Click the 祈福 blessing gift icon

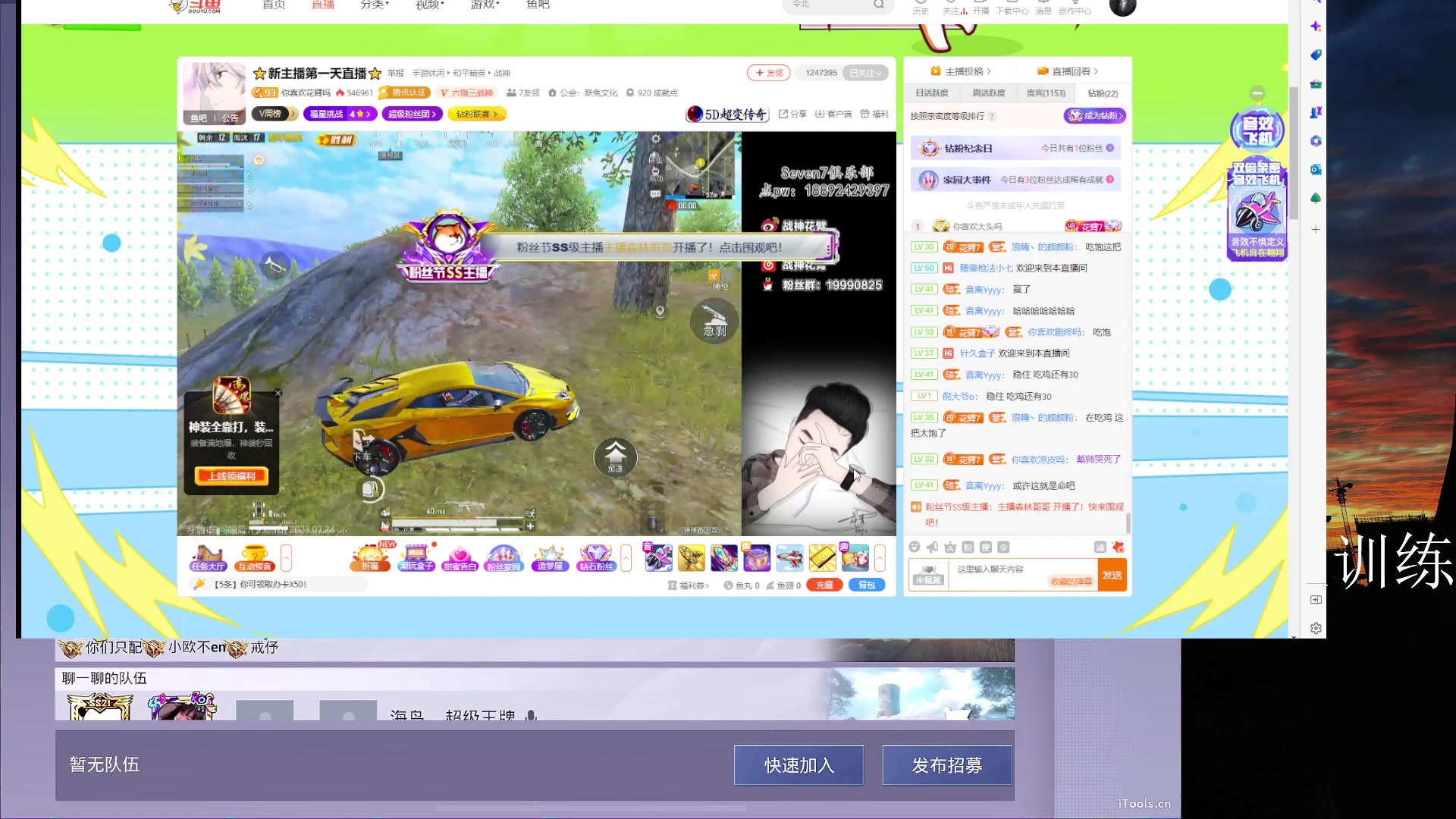pyautogui.click(x=369, y=558)
